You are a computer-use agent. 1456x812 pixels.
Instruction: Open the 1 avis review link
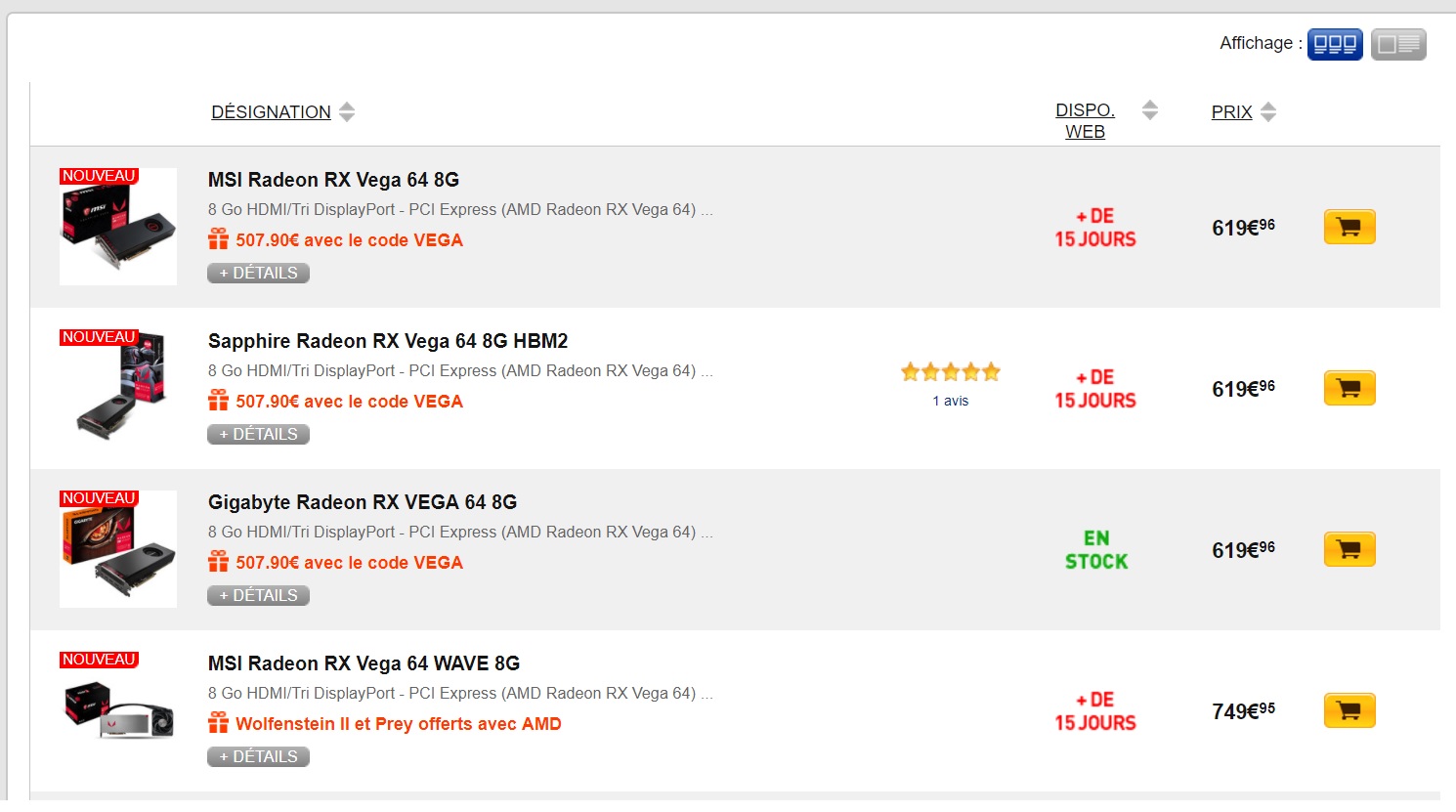click(x=951, y=401)
